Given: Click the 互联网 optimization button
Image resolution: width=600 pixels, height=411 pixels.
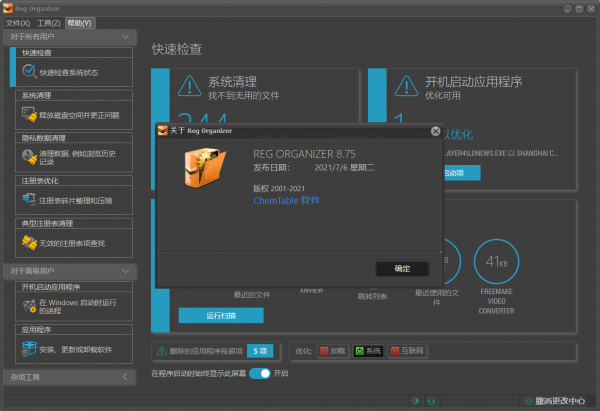Looking at the screenshot, I should [x=408, y=351].
